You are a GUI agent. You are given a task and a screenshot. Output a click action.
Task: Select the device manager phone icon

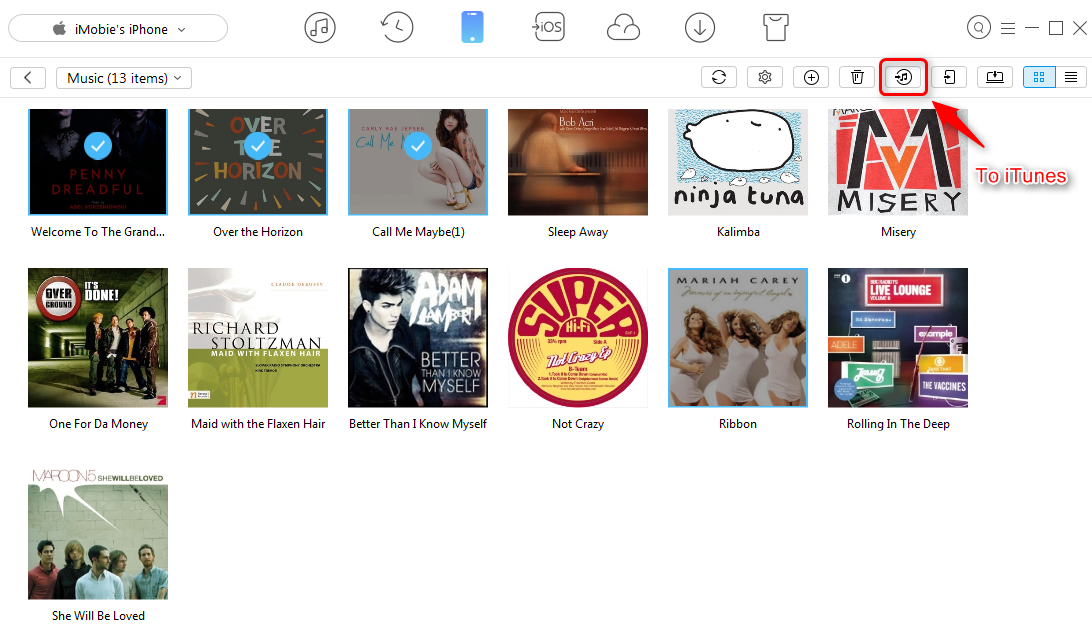click(x=472, y=27)
